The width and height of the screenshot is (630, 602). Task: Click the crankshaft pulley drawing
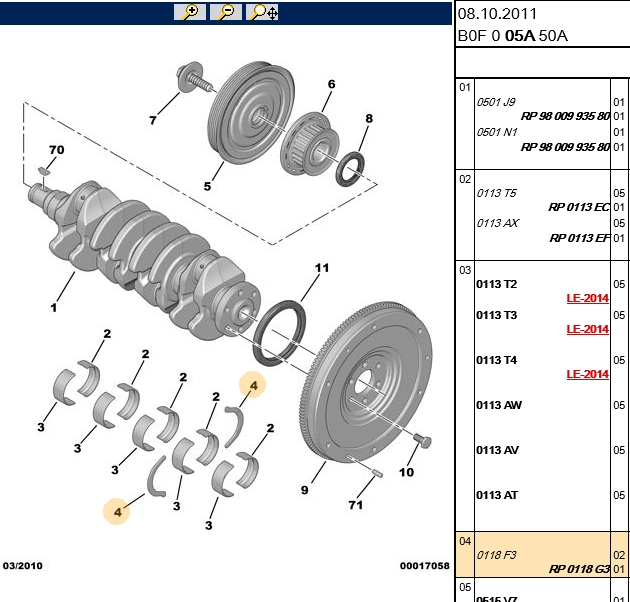point(251,113)
